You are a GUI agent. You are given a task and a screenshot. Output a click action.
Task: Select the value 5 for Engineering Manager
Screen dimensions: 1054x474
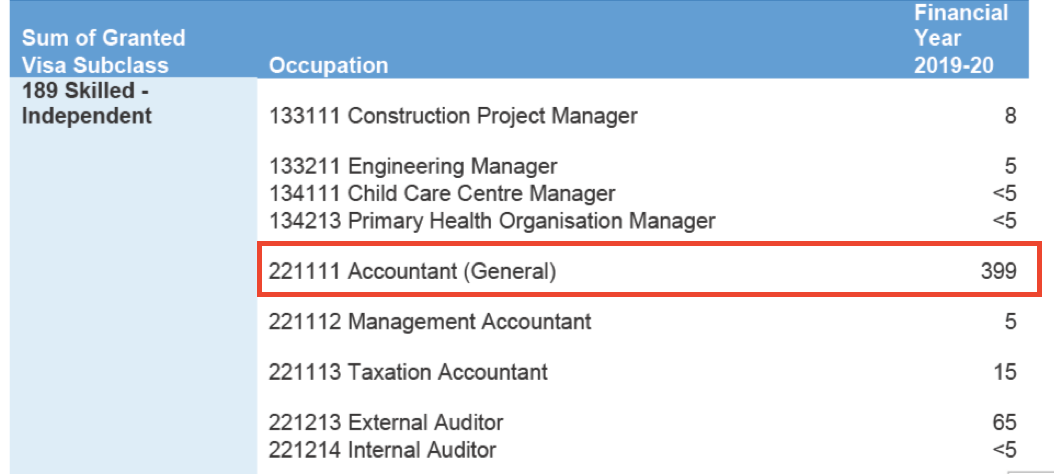click(x=1010, y=166)
